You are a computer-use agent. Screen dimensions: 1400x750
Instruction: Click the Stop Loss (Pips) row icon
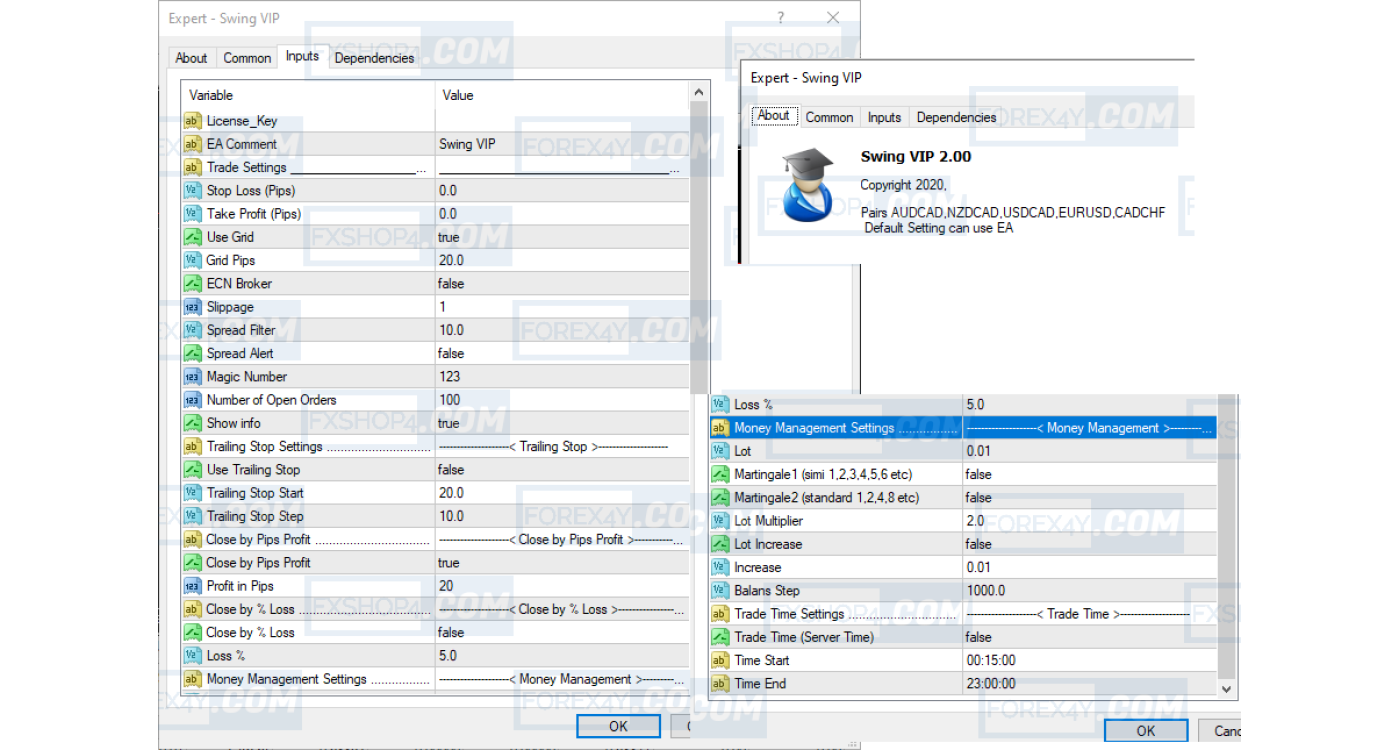pos(193,191)
